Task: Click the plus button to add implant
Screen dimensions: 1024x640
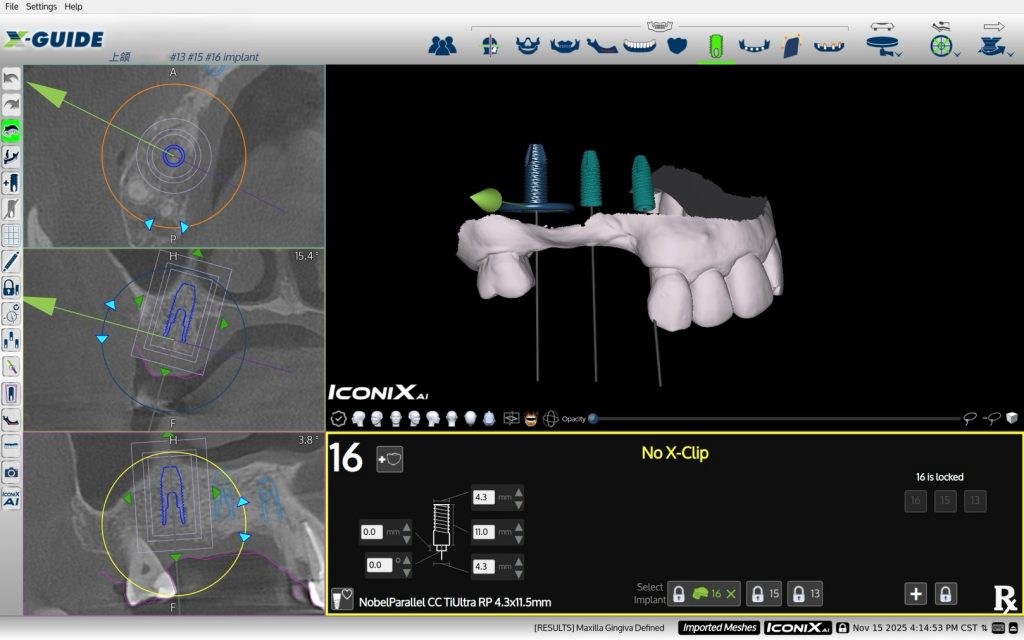Action: pyautogui.click(x=915, y=594)
